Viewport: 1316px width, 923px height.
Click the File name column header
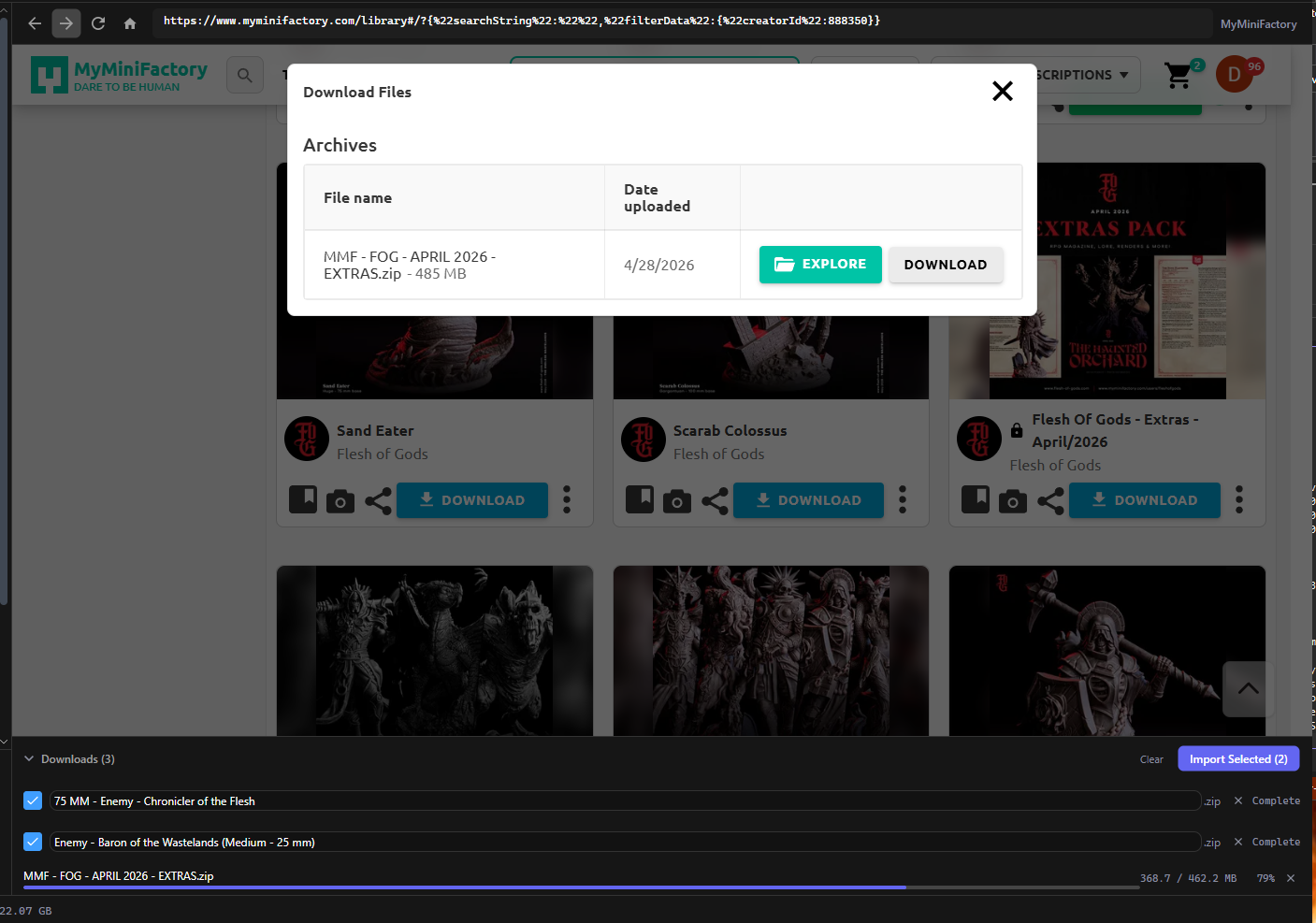click(x=455, y=197)
